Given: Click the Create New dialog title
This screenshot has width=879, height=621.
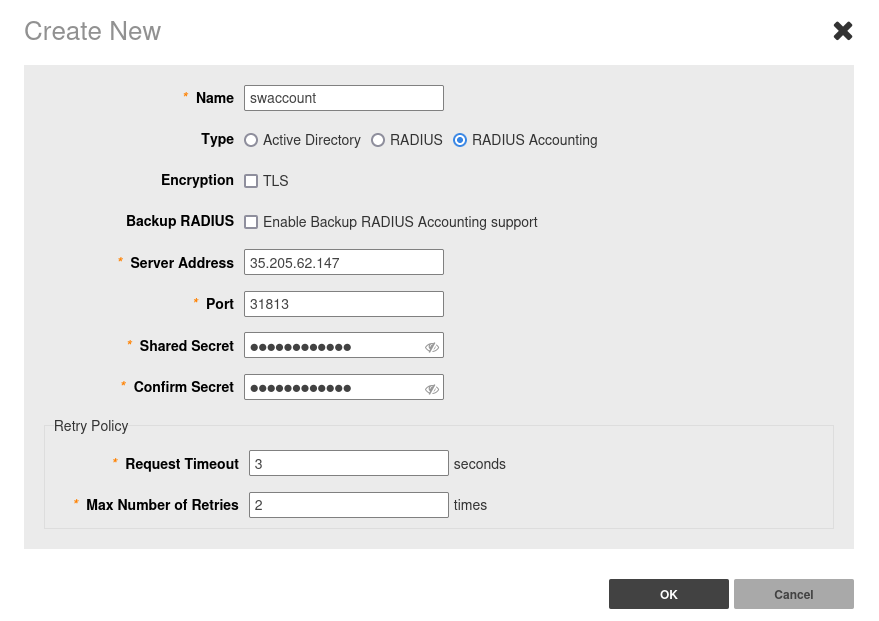Looking at the screenshot, I should point(92,31).
